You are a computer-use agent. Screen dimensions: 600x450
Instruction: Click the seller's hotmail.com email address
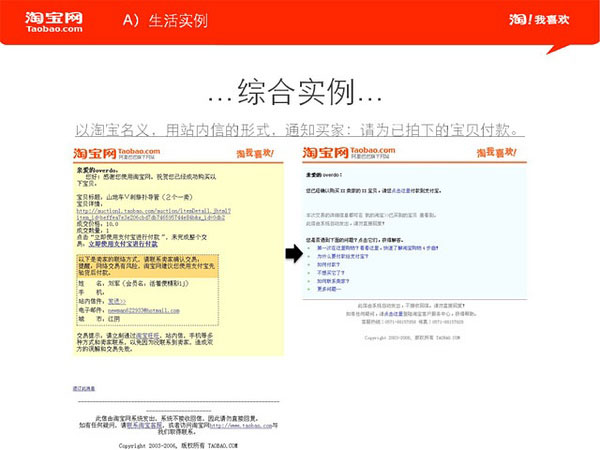[144, 311]
